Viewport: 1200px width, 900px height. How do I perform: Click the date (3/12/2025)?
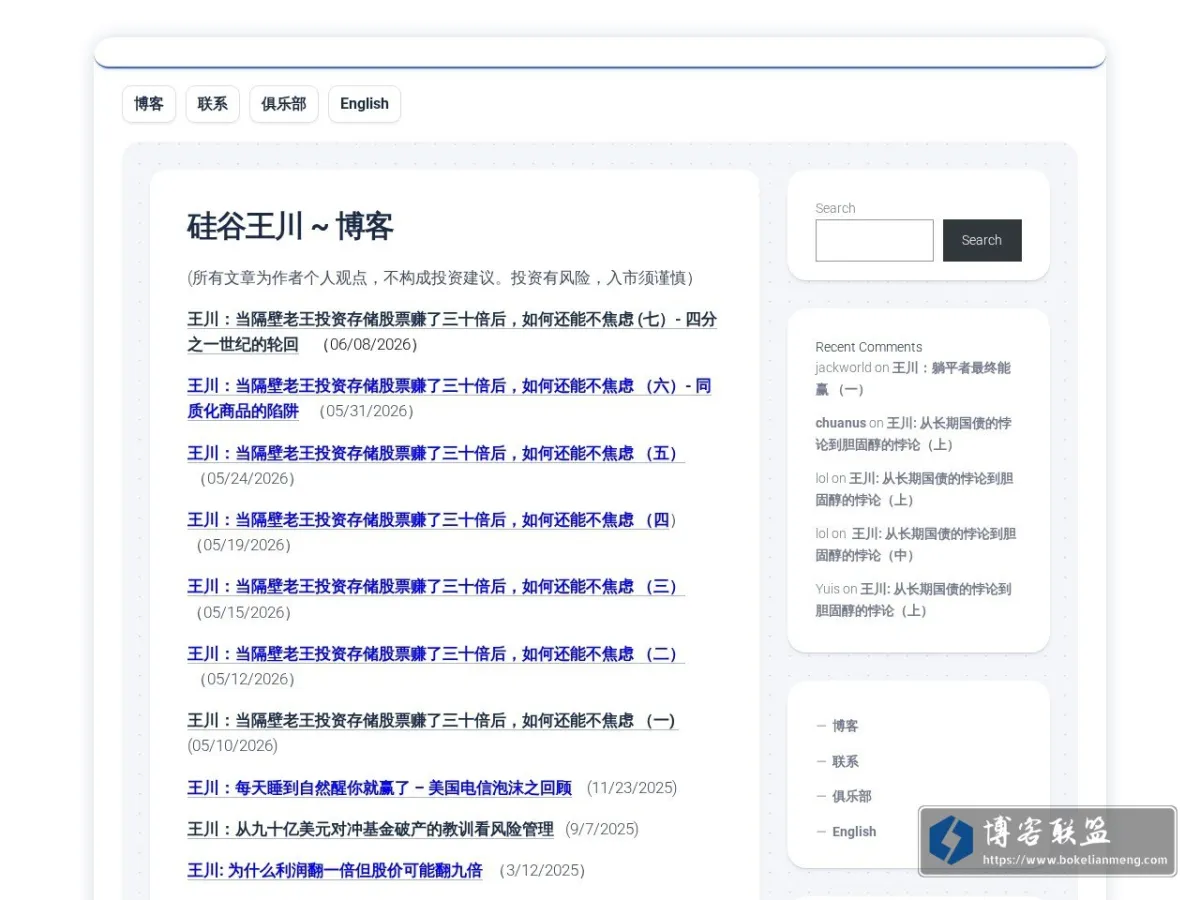542,870
